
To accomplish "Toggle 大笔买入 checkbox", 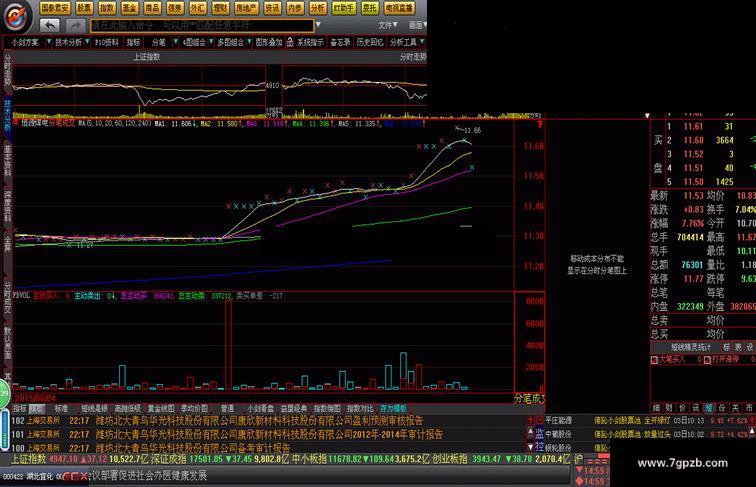I will pos(654,360).
